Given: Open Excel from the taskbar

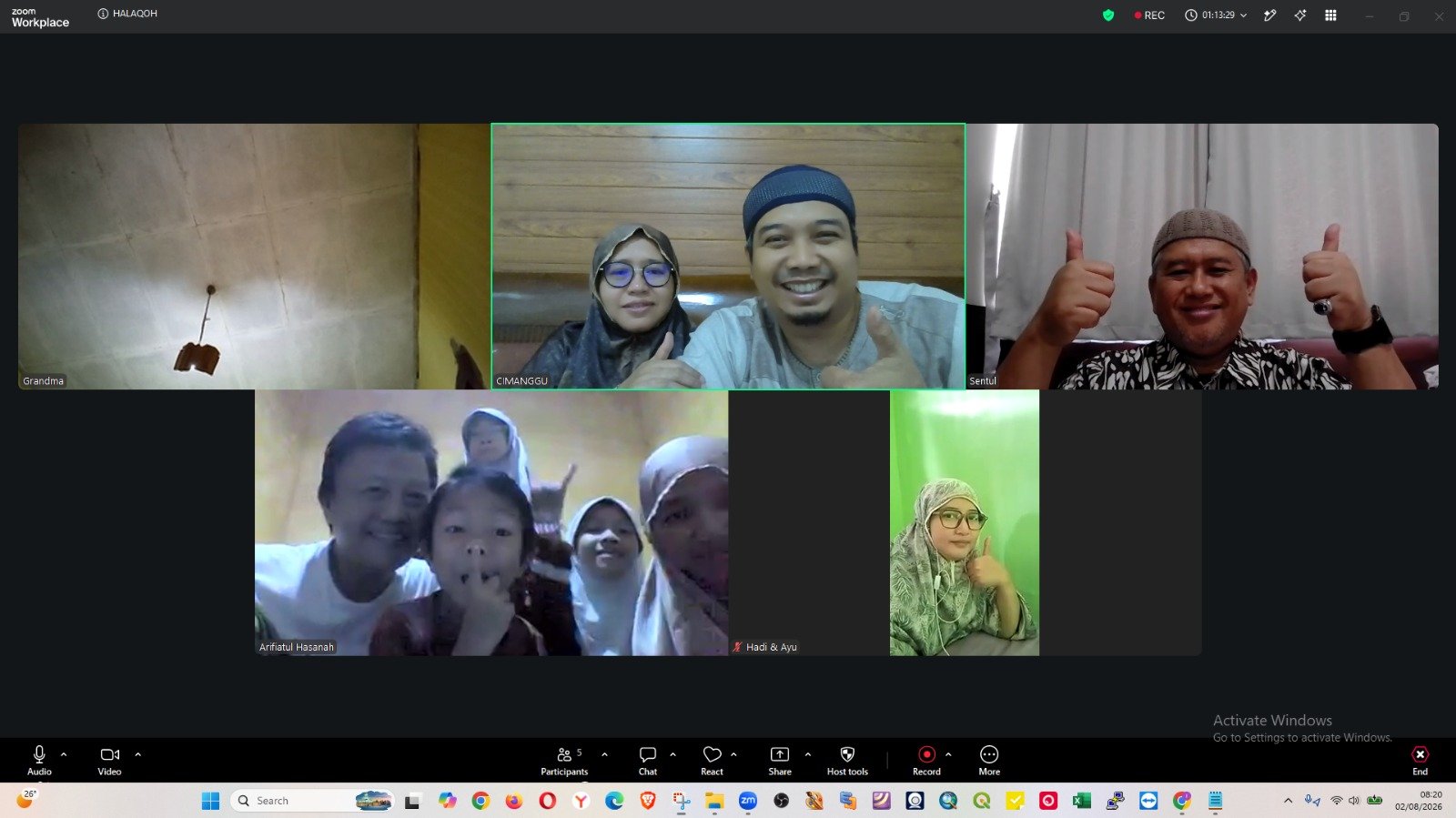Looking at the screenshot, I should tap(1081, 801).
